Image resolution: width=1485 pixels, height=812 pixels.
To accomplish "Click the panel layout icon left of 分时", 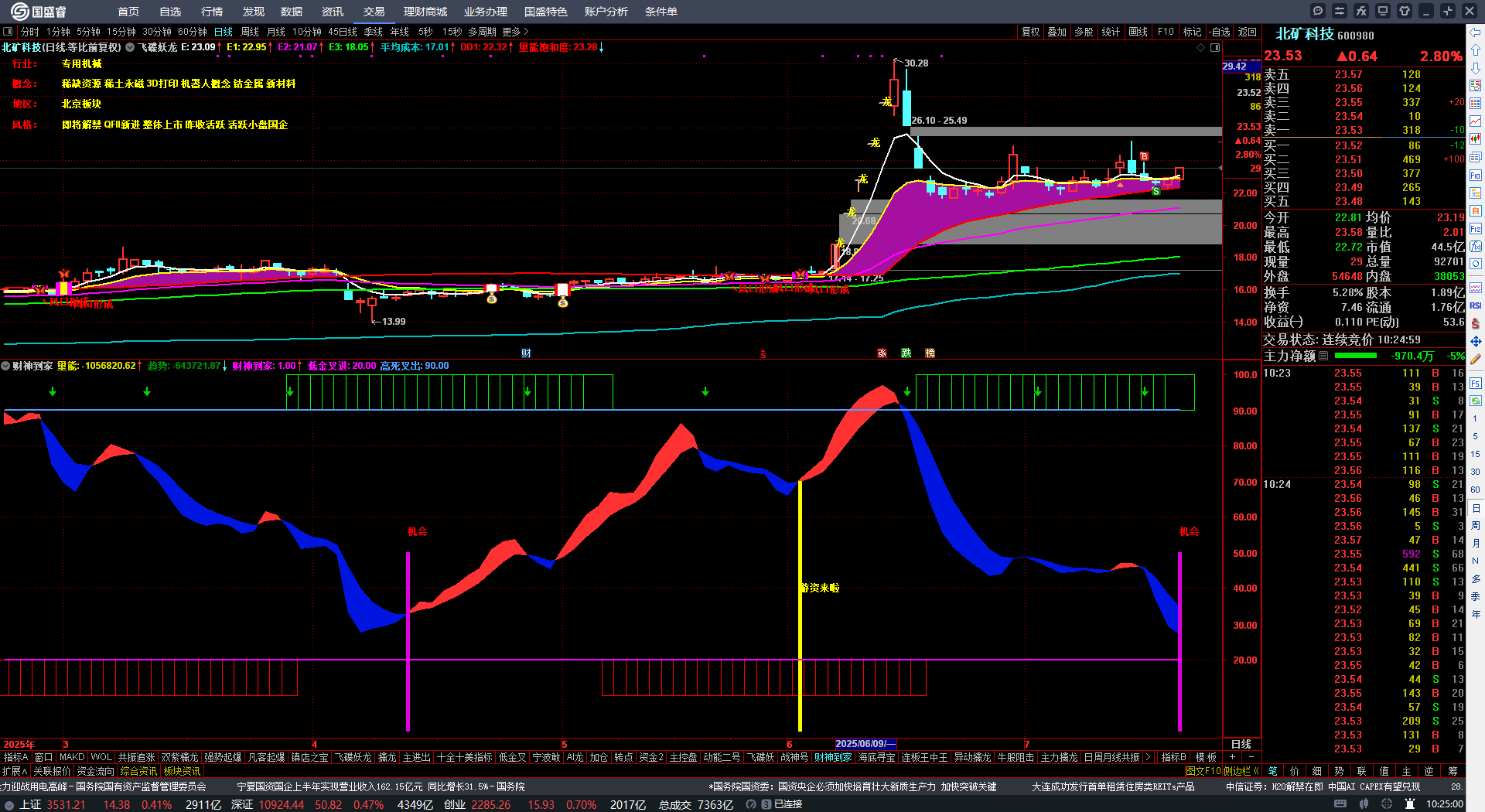I will 8,32.
